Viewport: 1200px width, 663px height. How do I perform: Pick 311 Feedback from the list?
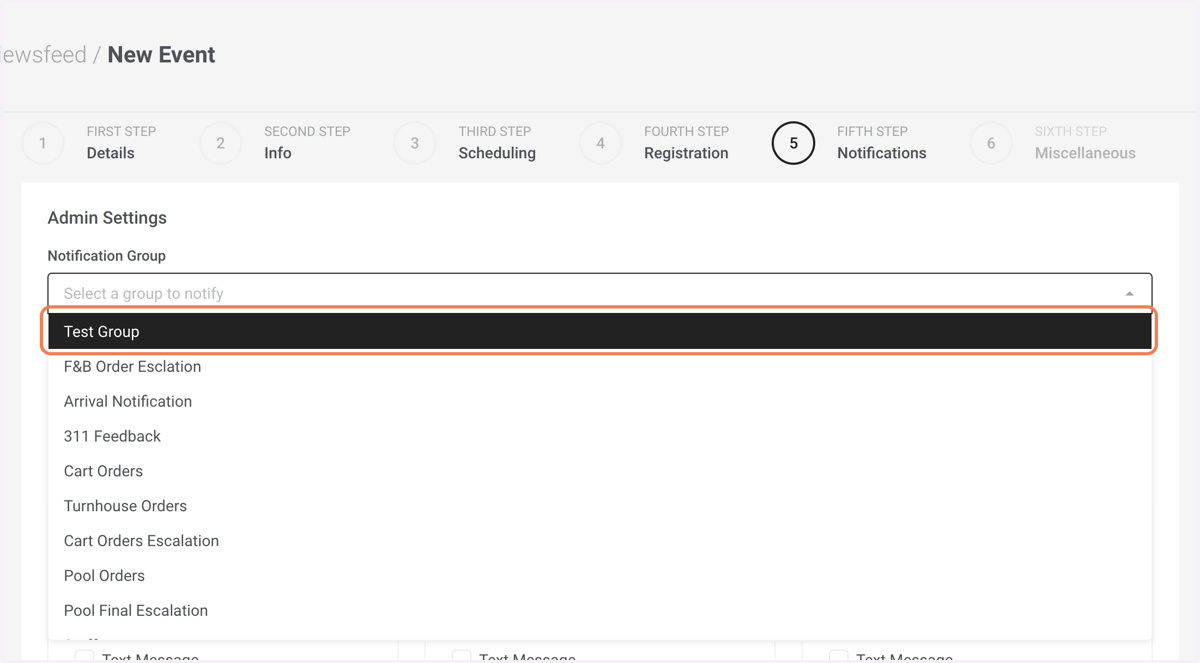[x=600, y=436]
